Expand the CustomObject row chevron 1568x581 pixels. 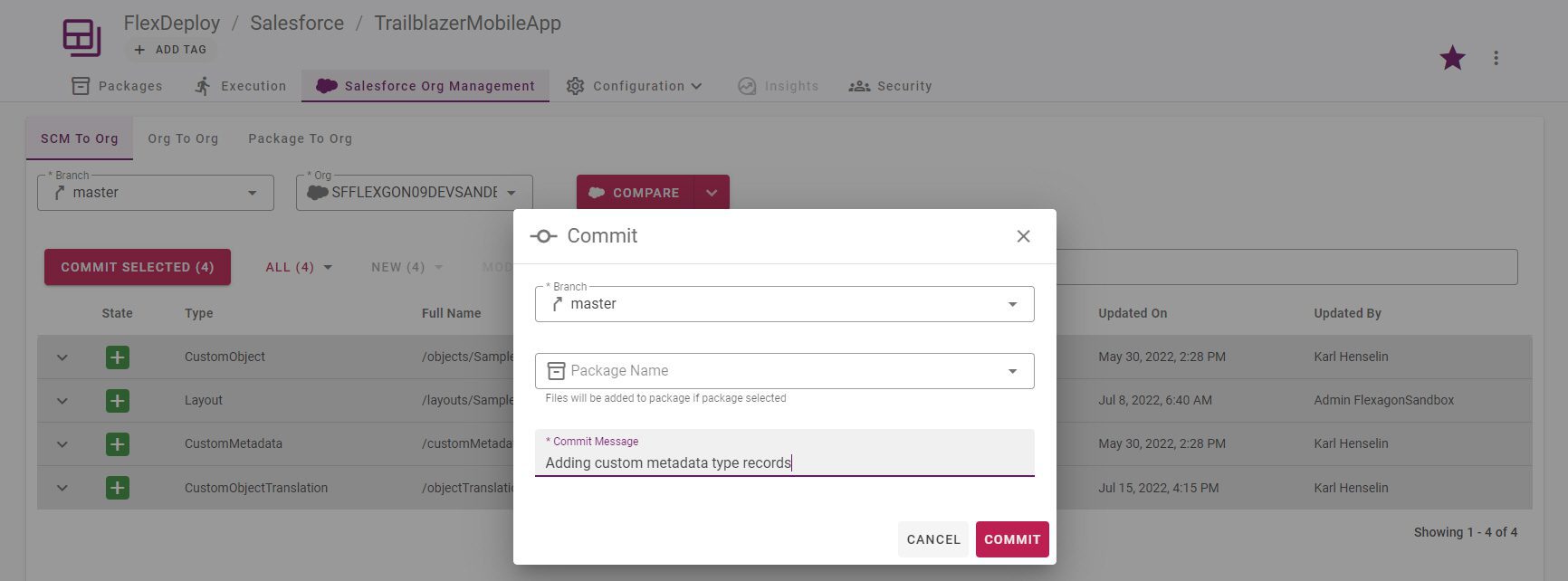point(62,357)
